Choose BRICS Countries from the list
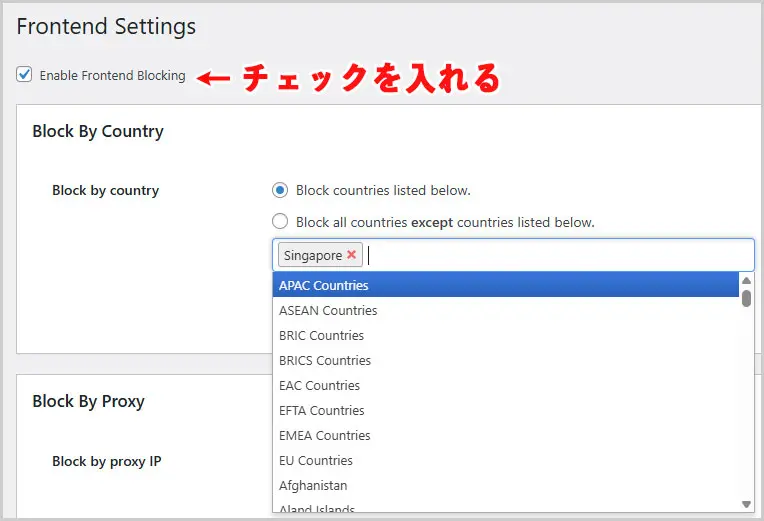 [506, 360]
